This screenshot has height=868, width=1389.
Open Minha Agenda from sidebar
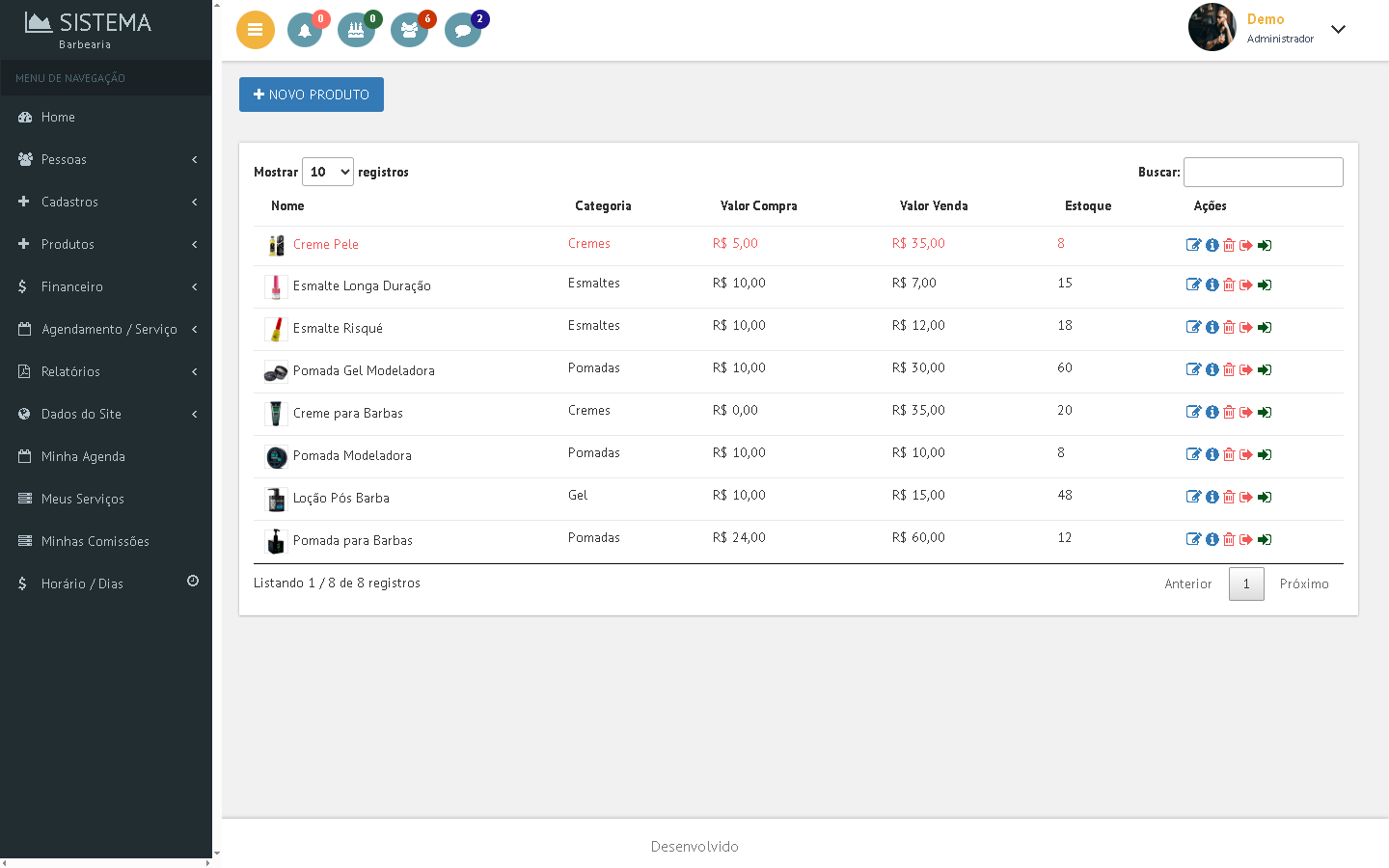(x=83, y=456)
